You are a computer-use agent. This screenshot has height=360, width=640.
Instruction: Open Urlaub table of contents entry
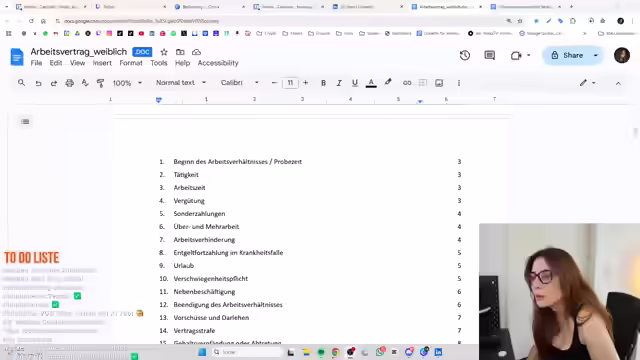[x=184, y=265]
